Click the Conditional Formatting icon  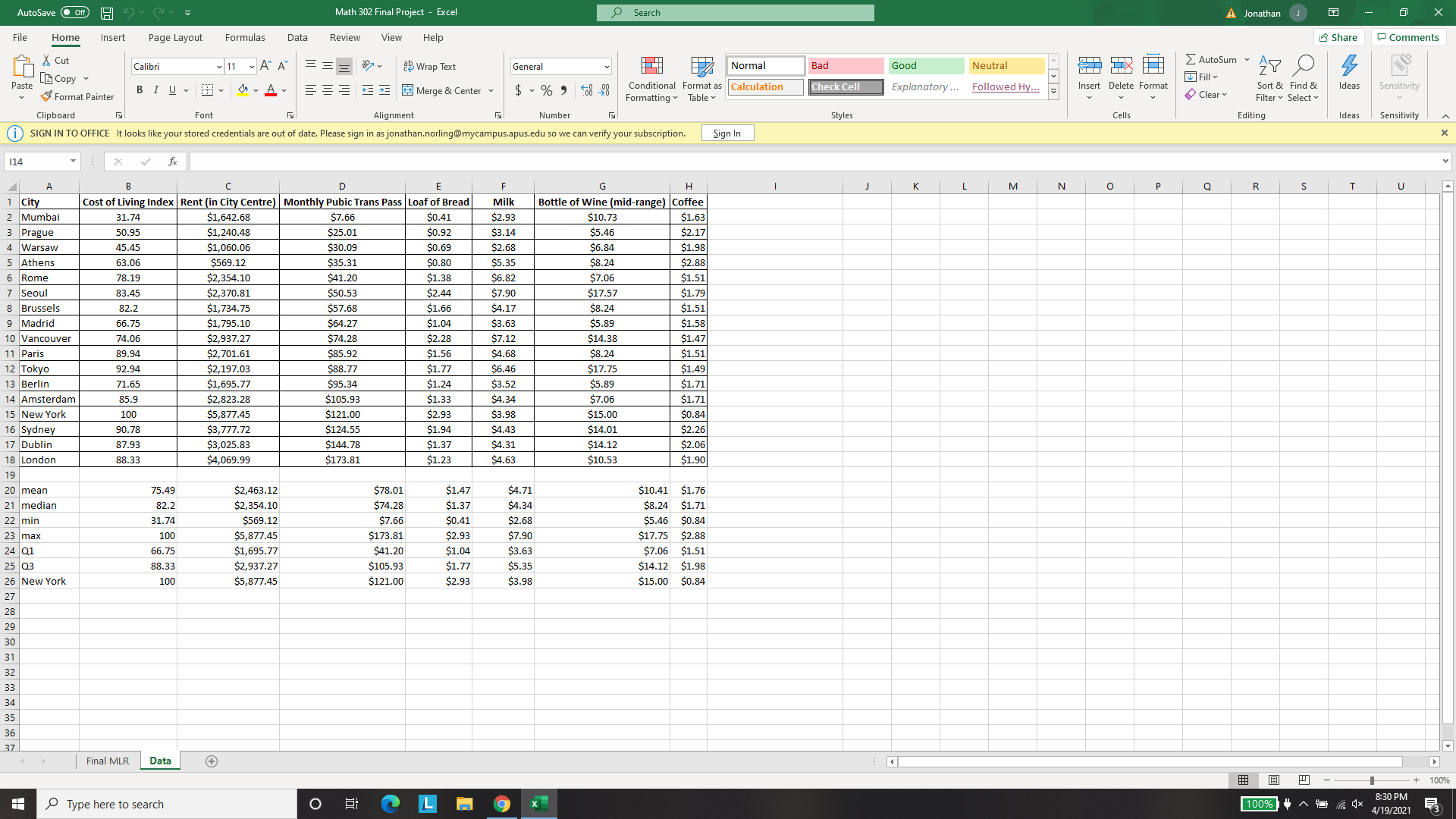tap(651, 66)
